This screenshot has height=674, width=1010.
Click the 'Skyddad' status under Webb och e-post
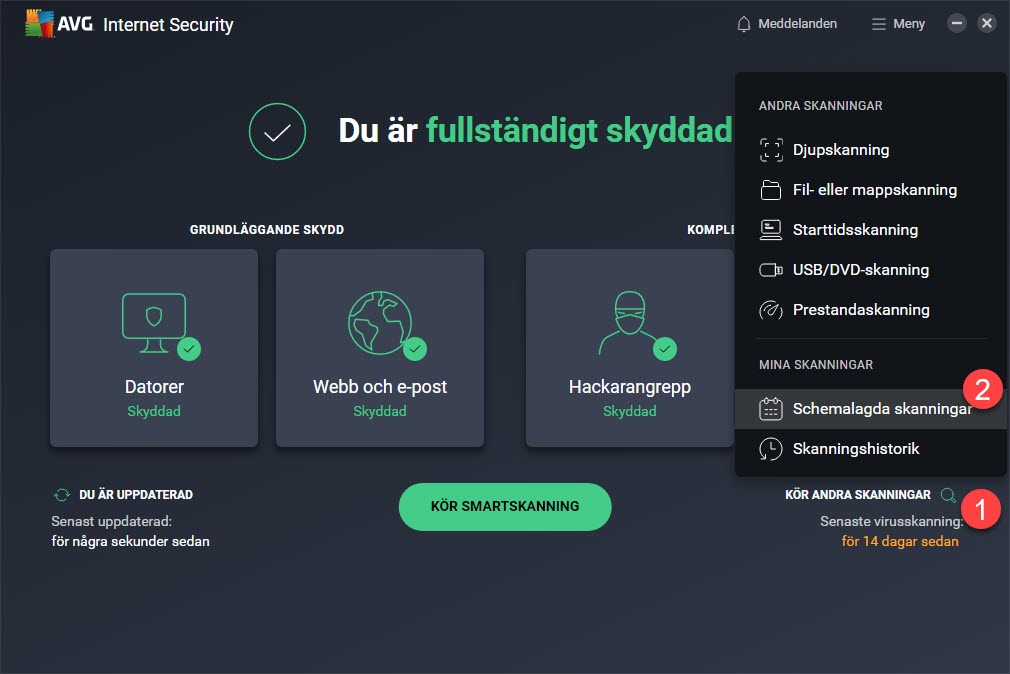click(380, 411)
